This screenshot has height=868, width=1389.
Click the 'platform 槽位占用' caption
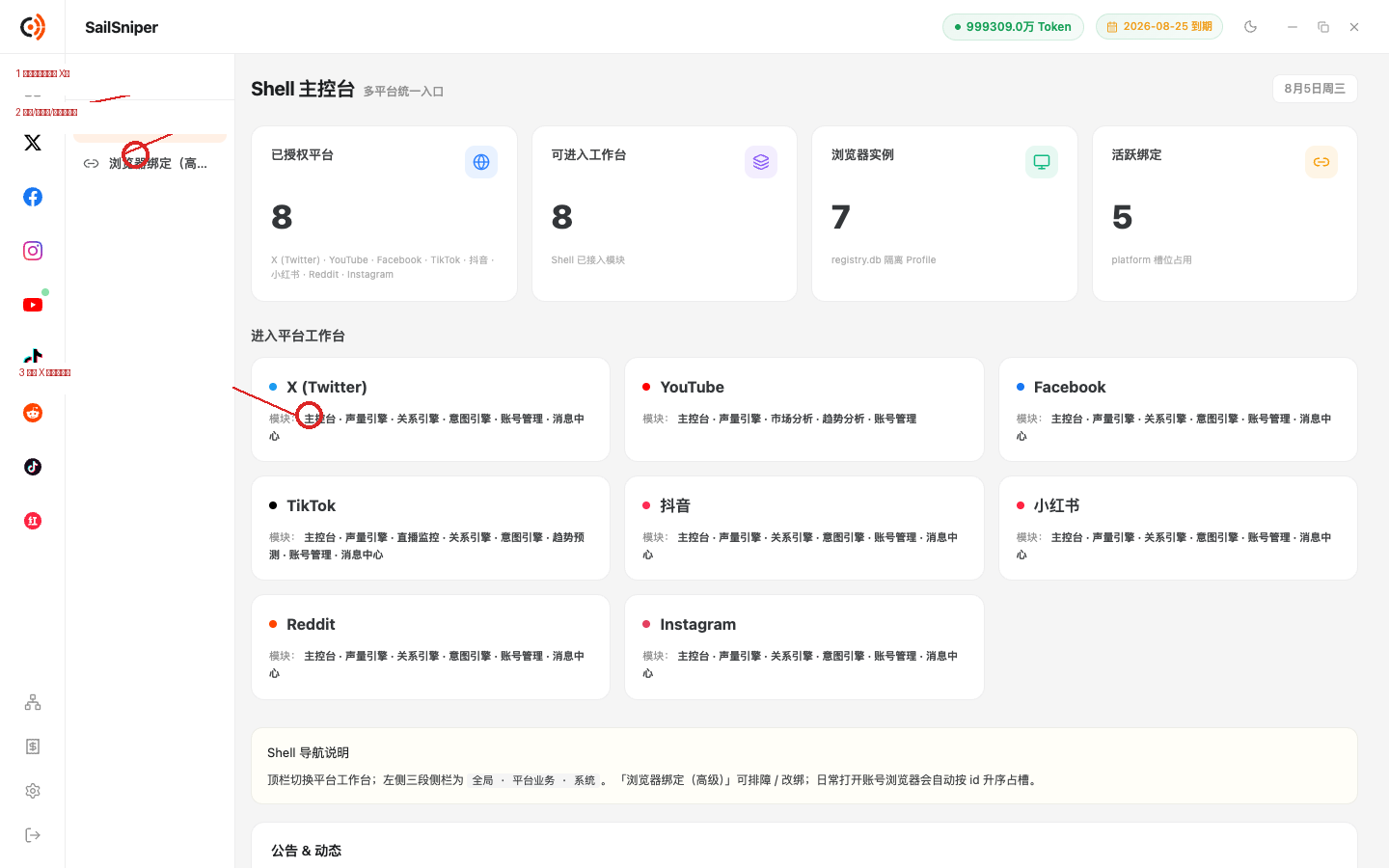(1152, 260)
